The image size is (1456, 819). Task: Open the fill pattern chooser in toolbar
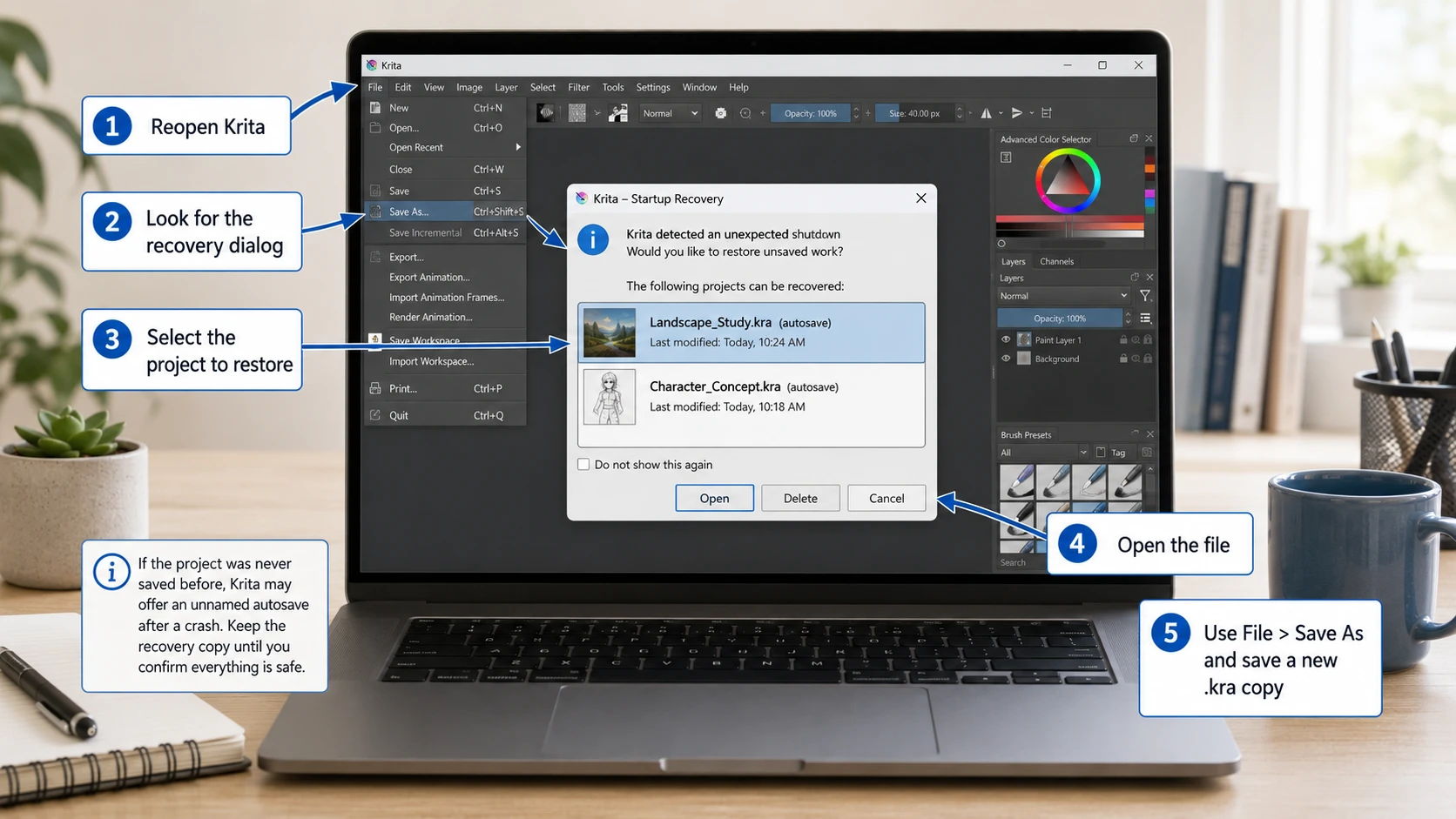577,113
